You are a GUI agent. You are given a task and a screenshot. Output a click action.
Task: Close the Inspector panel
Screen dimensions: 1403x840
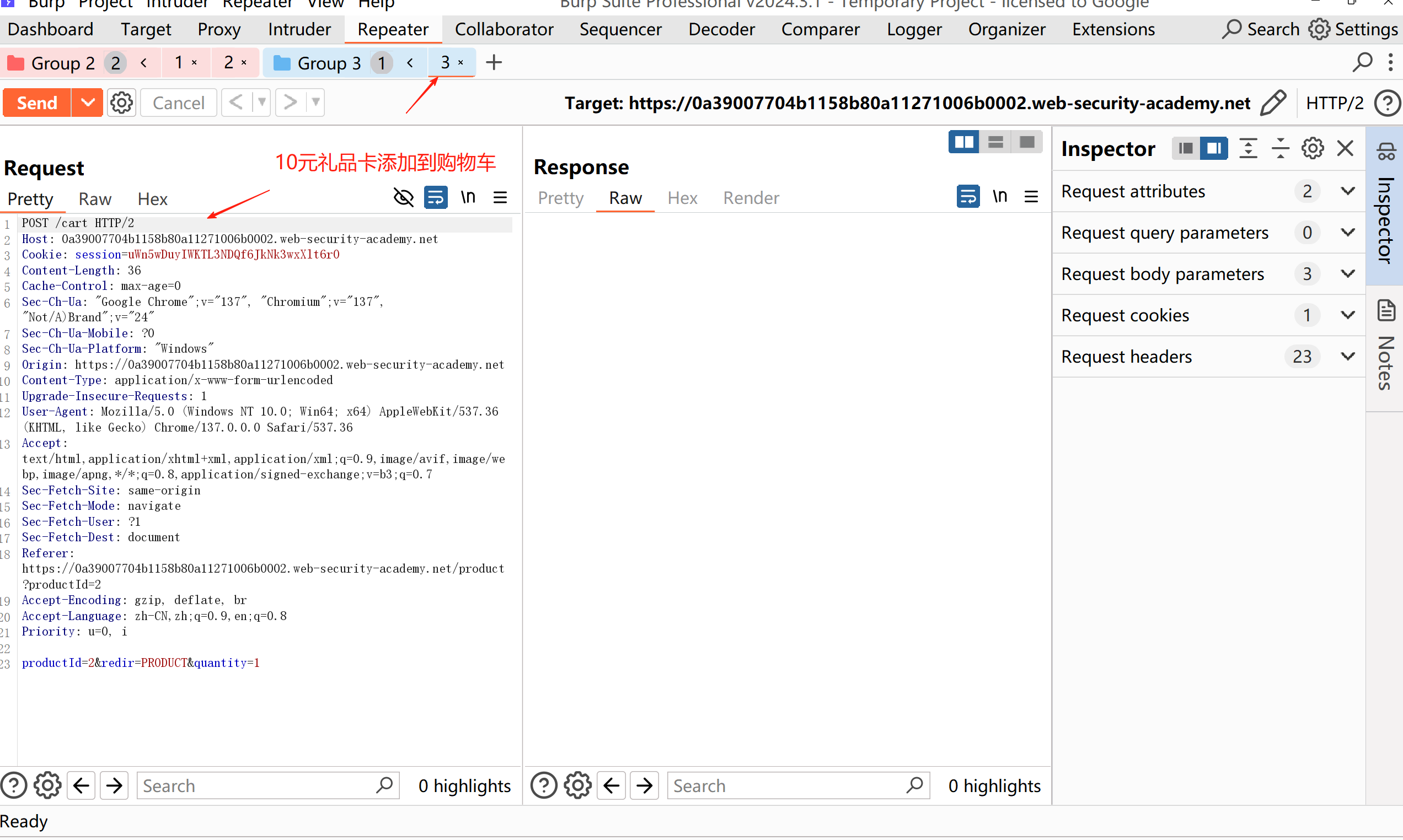pos(1345,148)
